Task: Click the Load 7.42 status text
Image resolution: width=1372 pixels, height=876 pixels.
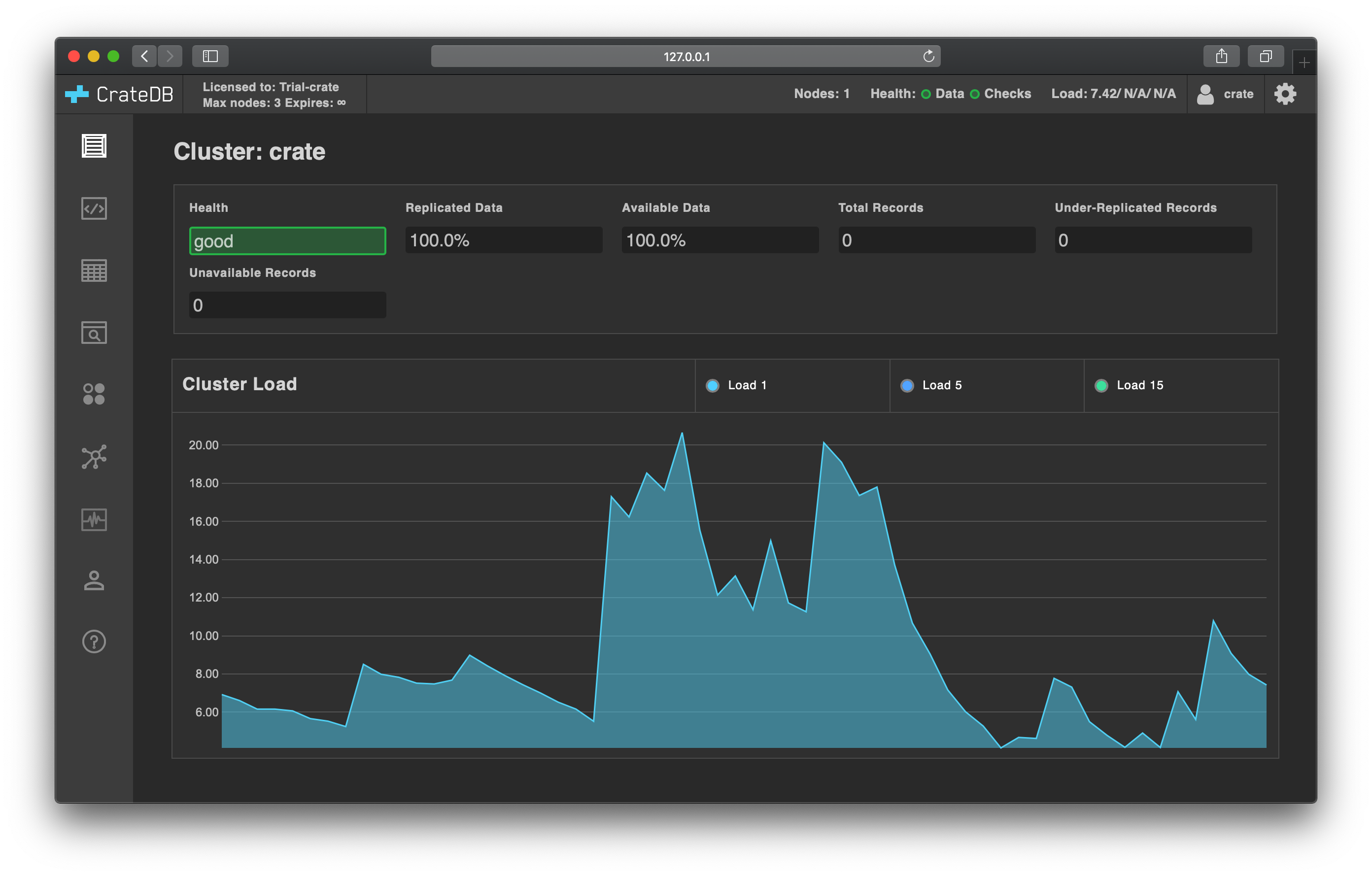Action: pyautogui.click(x=1113, y=94)
